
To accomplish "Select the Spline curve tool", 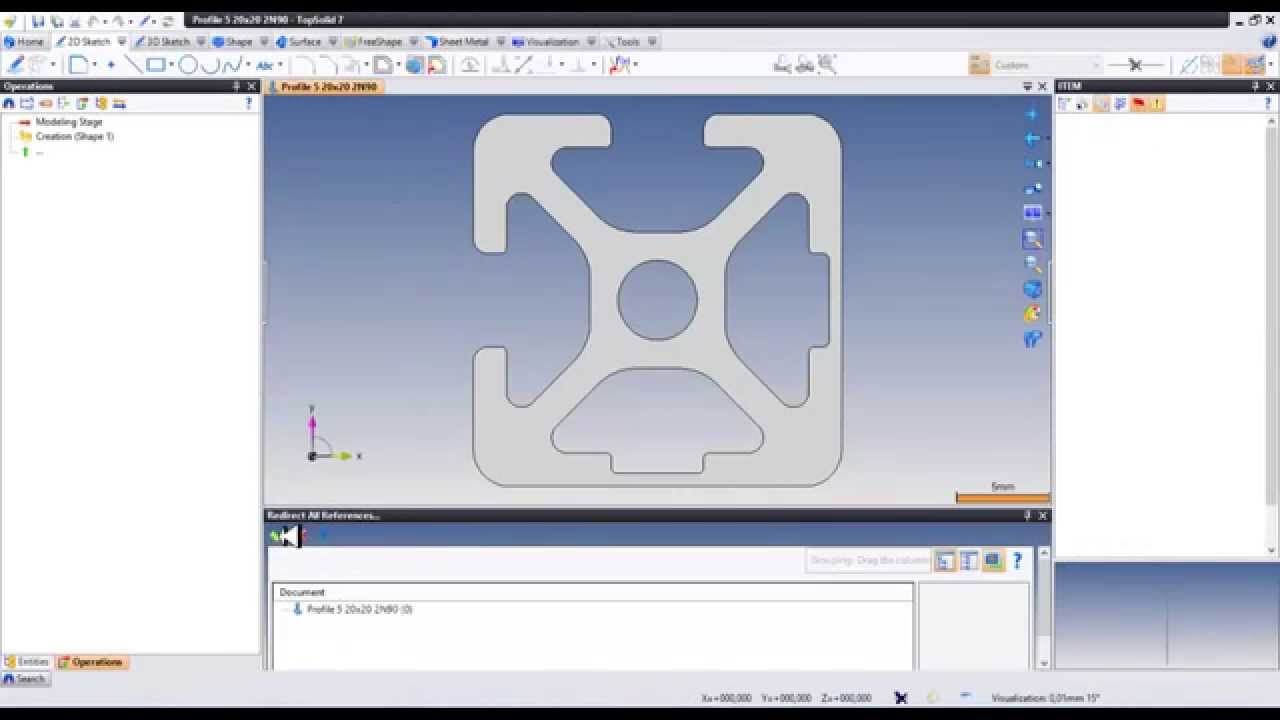I will 232,65.
